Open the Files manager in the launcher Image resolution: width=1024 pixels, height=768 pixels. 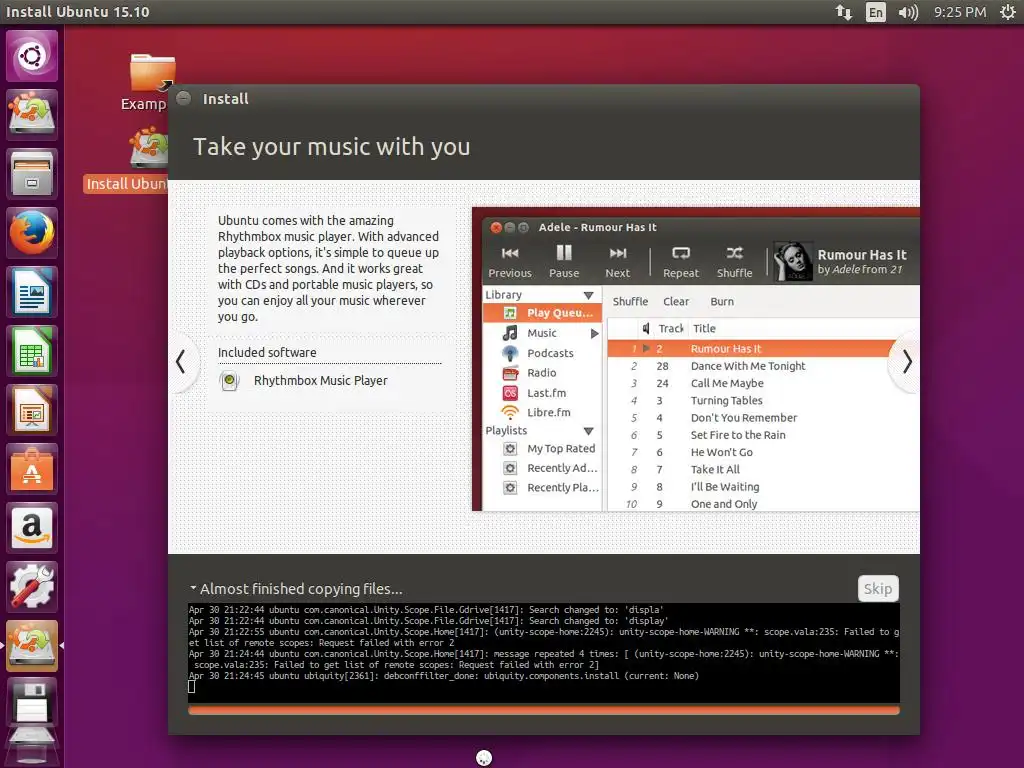tap(31, 174)
